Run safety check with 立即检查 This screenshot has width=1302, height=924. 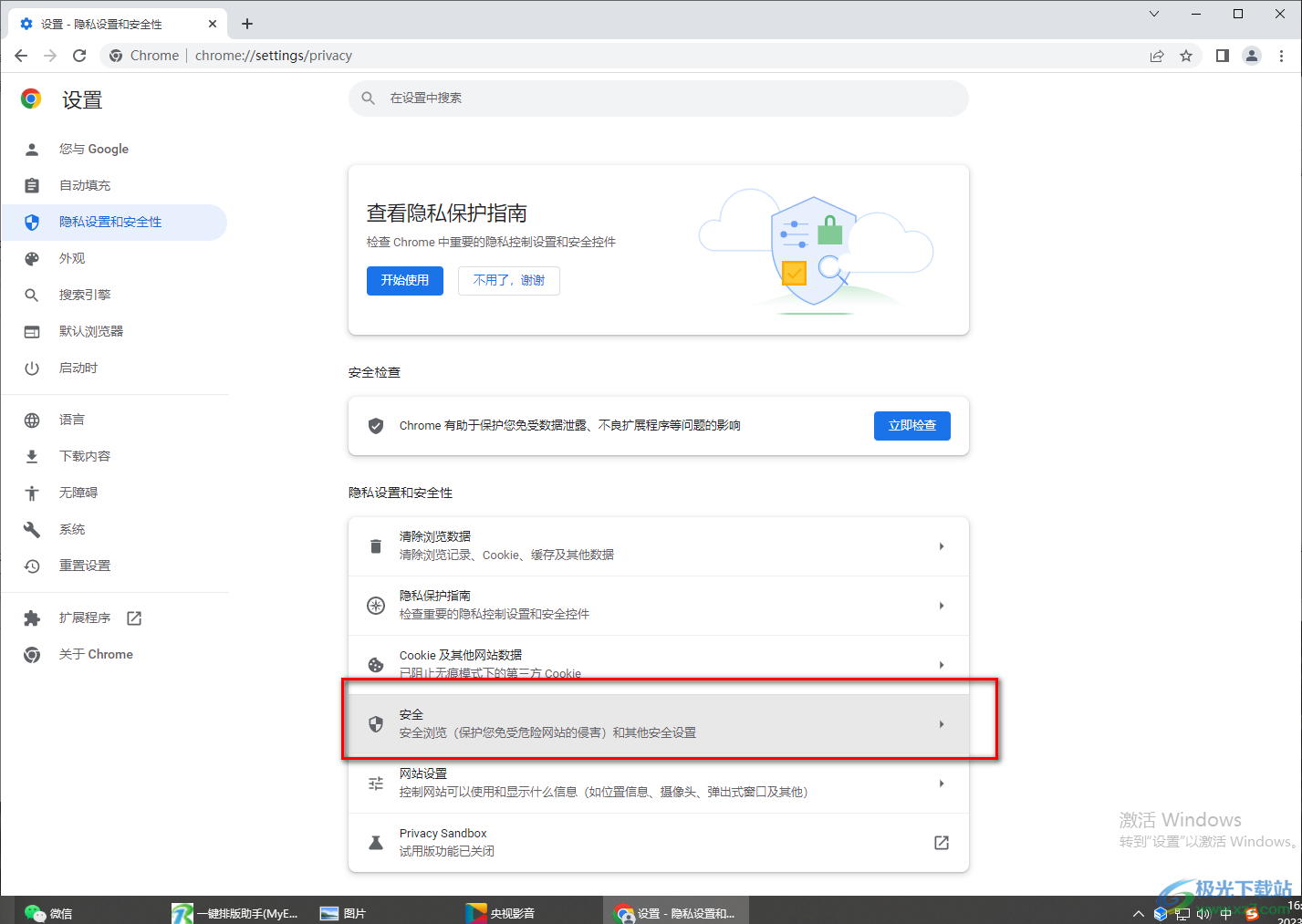click(x=912, y=426)
